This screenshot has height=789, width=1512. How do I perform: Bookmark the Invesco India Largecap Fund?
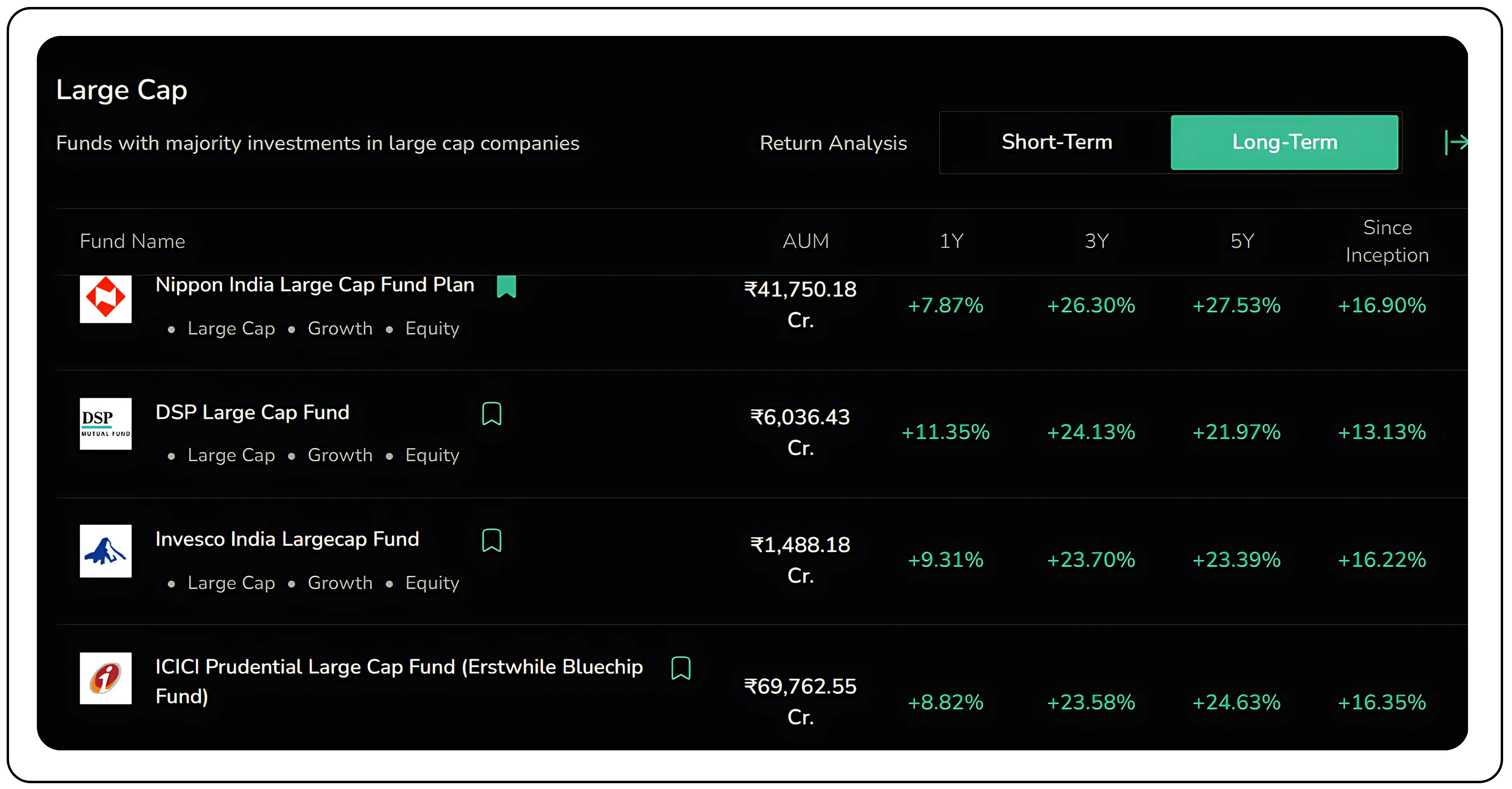pos(491,540)
